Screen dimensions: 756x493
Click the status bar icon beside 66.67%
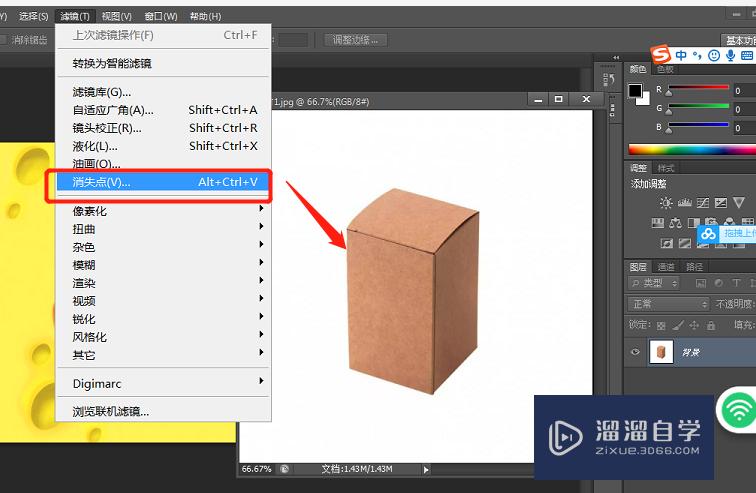[x=284, y=469]
